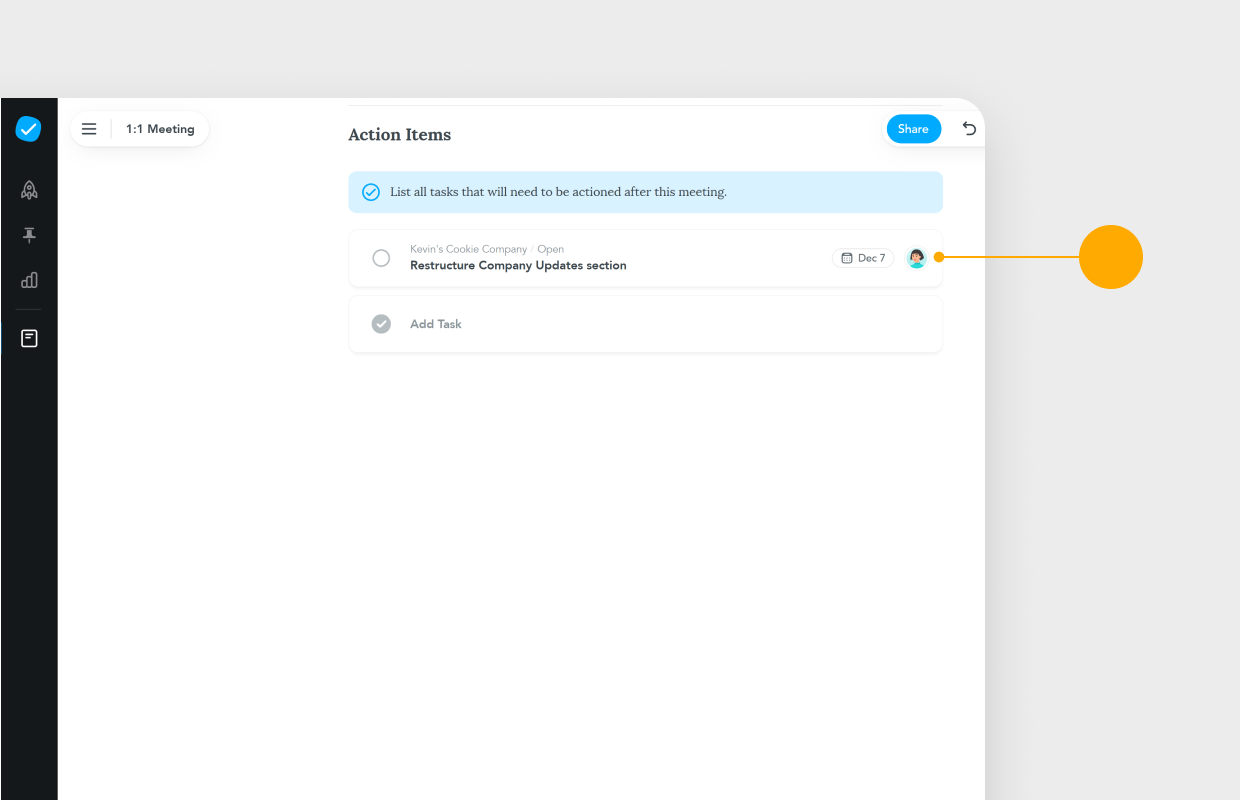Image resolution: width=1240 pixels, height=800 pixels.
Task: Click the undo arrow icon near Share
Action: 968,129
